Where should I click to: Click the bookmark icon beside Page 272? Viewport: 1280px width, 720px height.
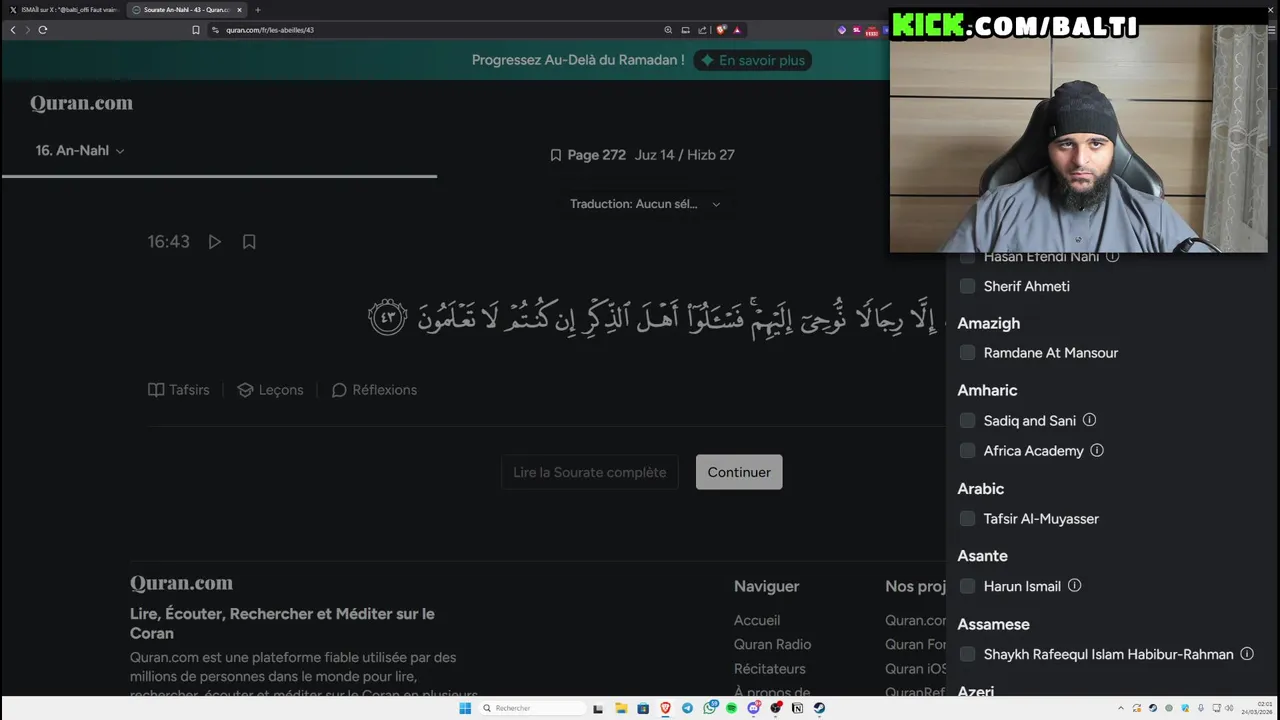(556, 155)
